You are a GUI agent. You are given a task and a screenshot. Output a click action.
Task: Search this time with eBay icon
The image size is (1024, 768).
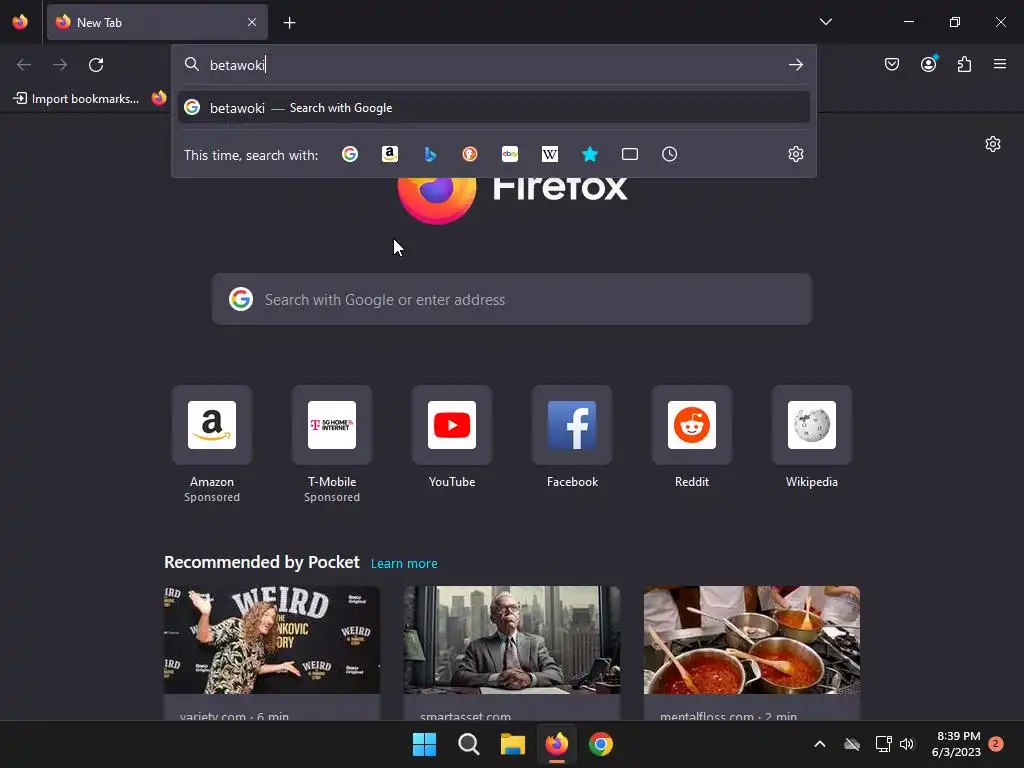[x=510, y=154]
